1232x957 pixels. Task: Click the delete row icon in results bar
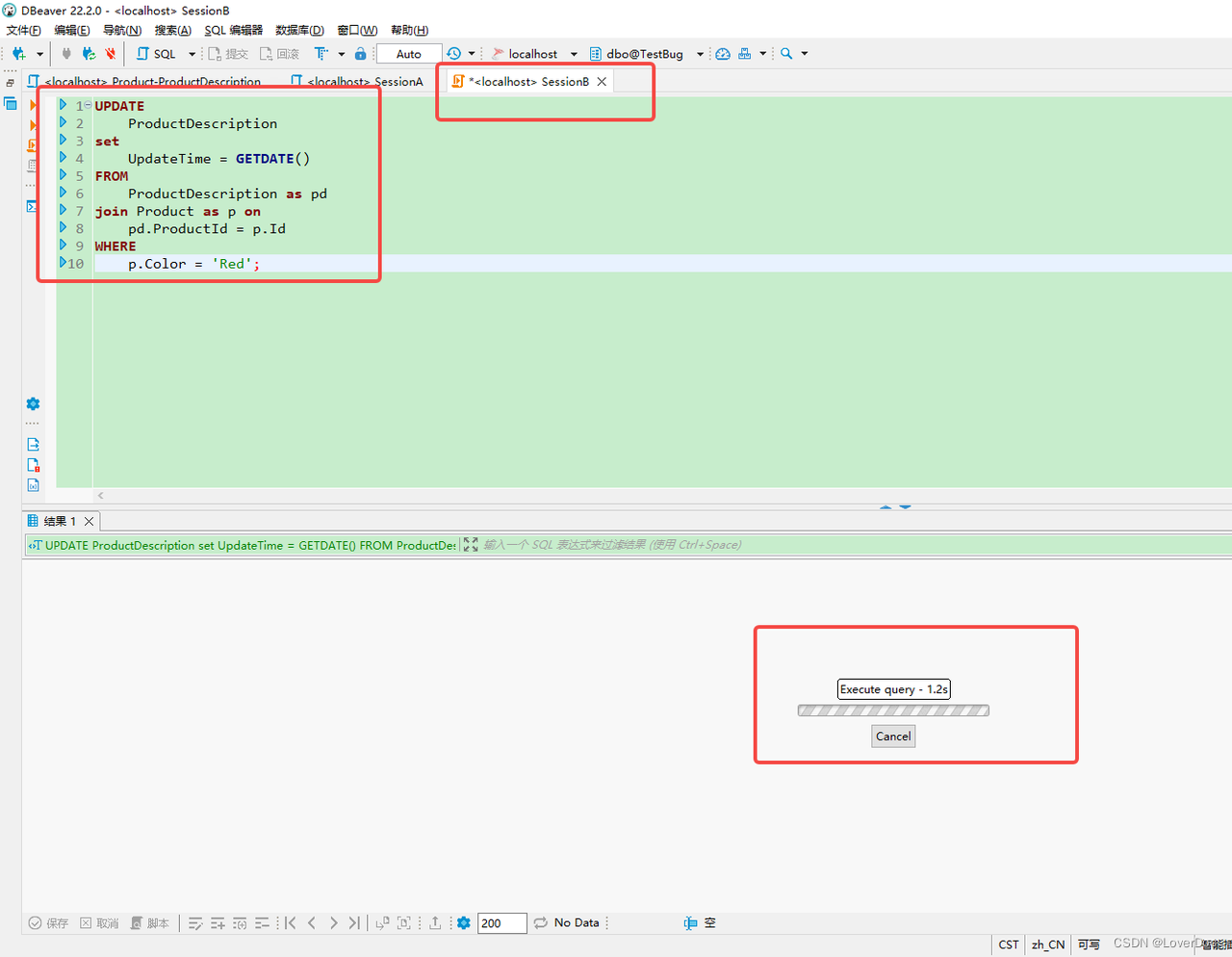click(x=262, y=923)
